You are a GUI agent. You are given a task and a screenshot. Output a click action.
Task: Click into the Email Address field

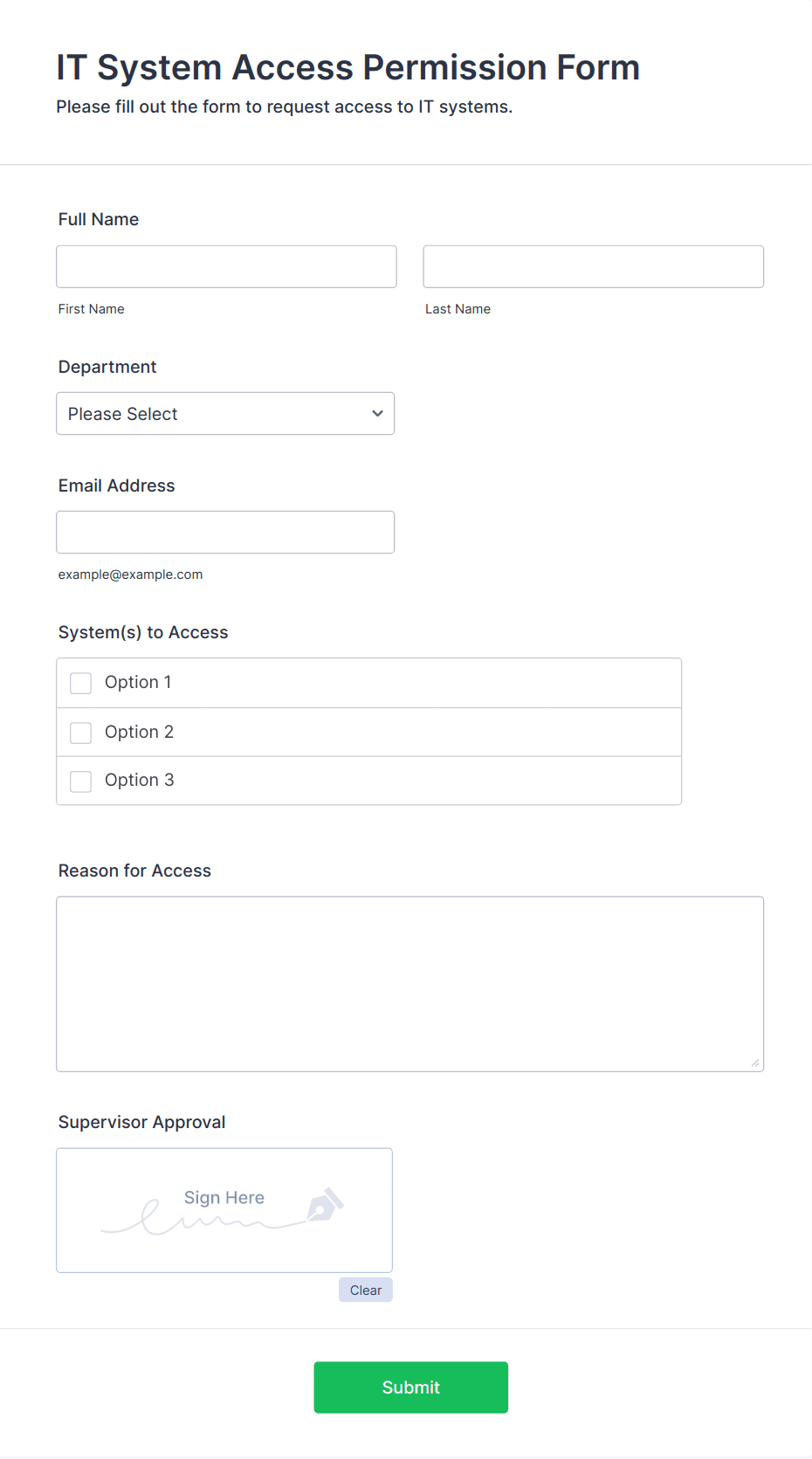[x=225, y=532]
